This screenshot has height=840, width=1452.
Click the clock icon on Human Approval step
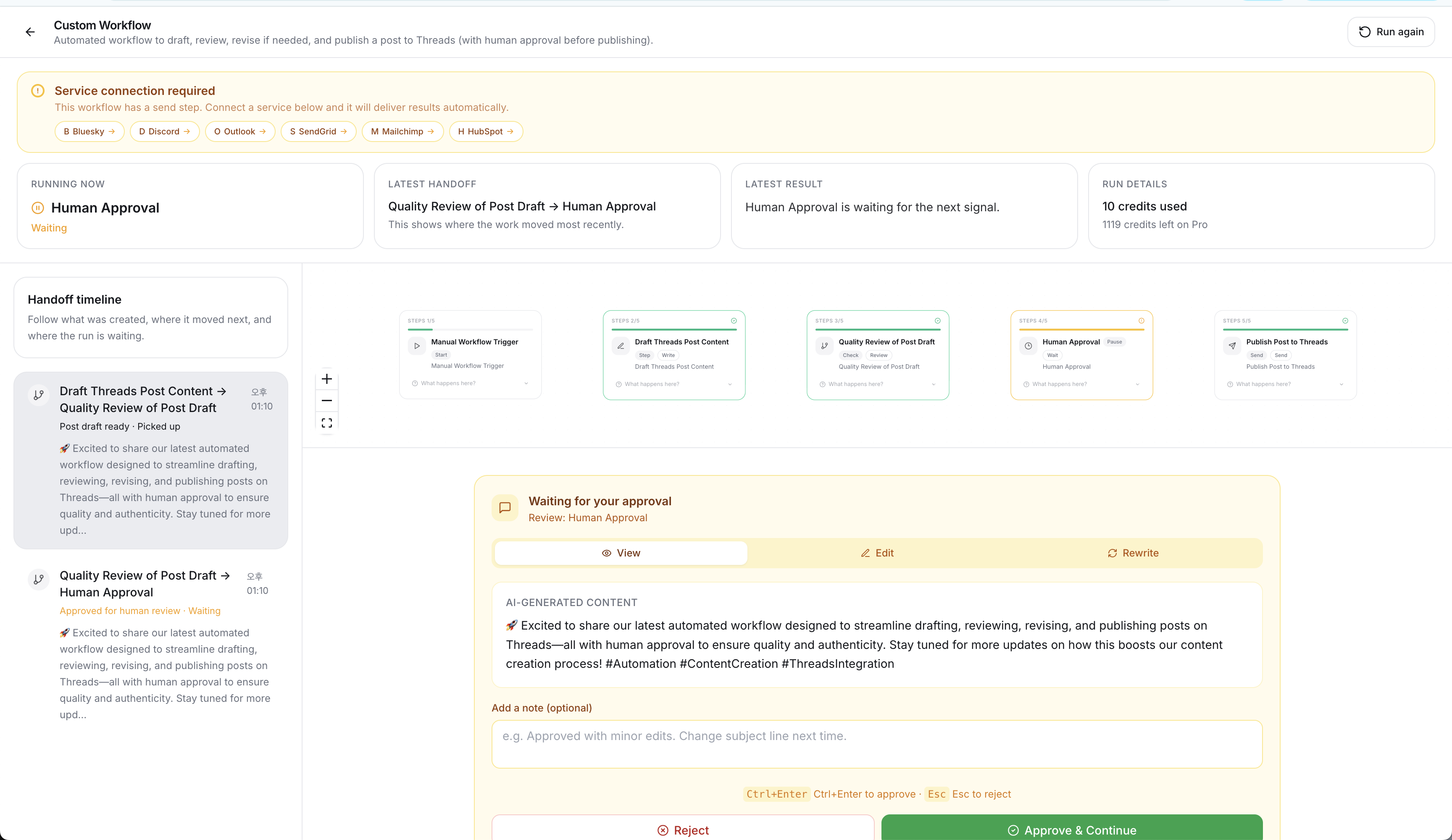click(1028, 346)
